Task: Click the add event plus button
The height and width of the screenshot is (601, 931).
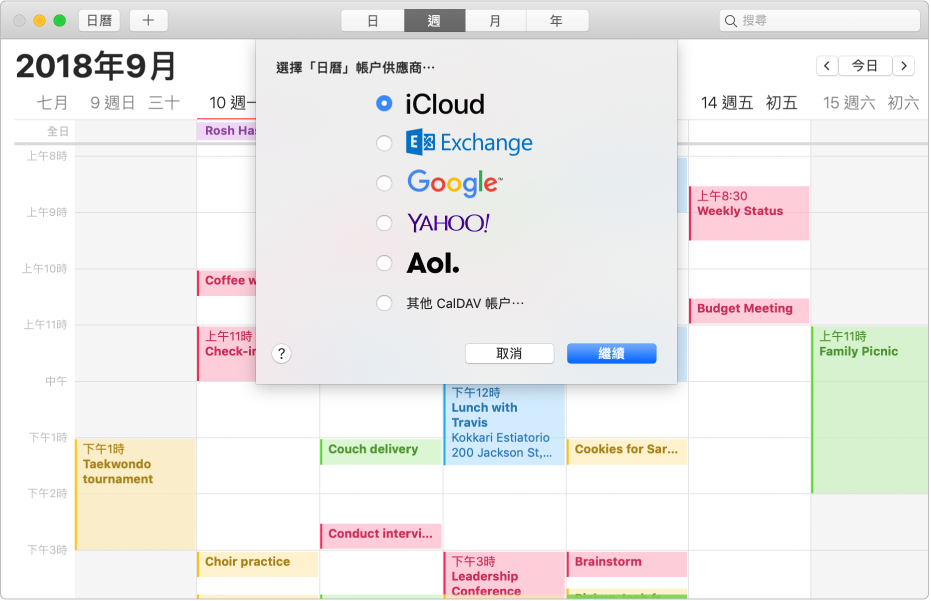Action: tap(148, 21)
